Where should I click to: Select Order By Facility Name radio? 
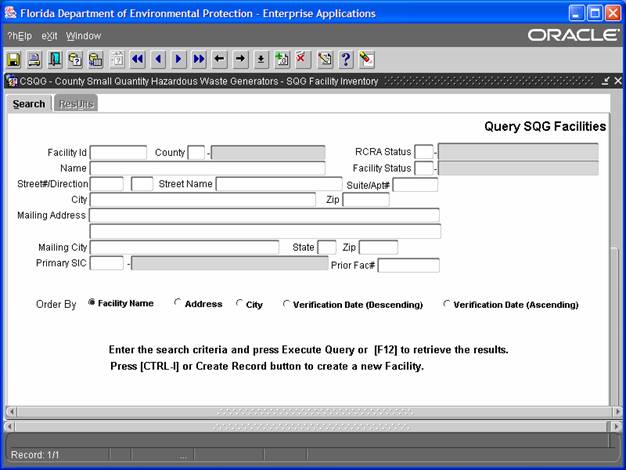click(x=92, y=302)
